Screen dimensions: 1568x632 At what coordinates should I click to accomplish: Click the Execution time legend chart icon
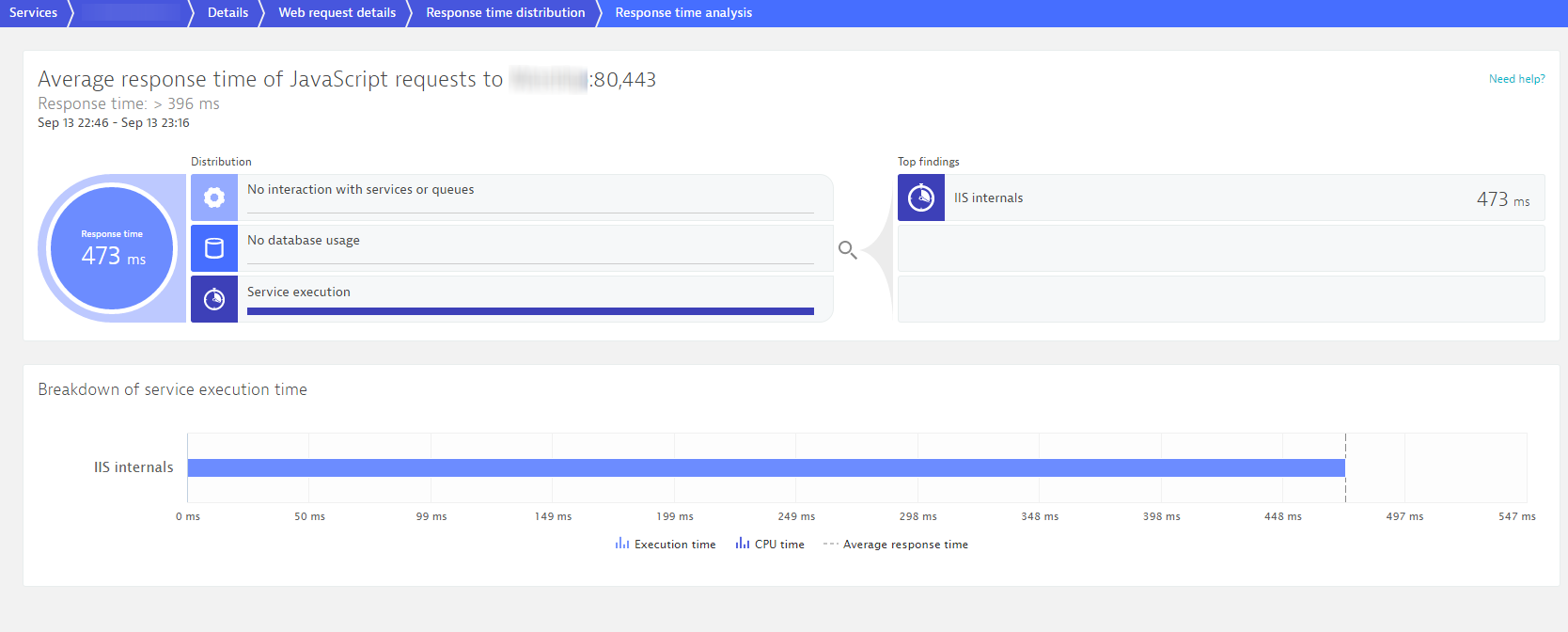[x=622, y=544]
